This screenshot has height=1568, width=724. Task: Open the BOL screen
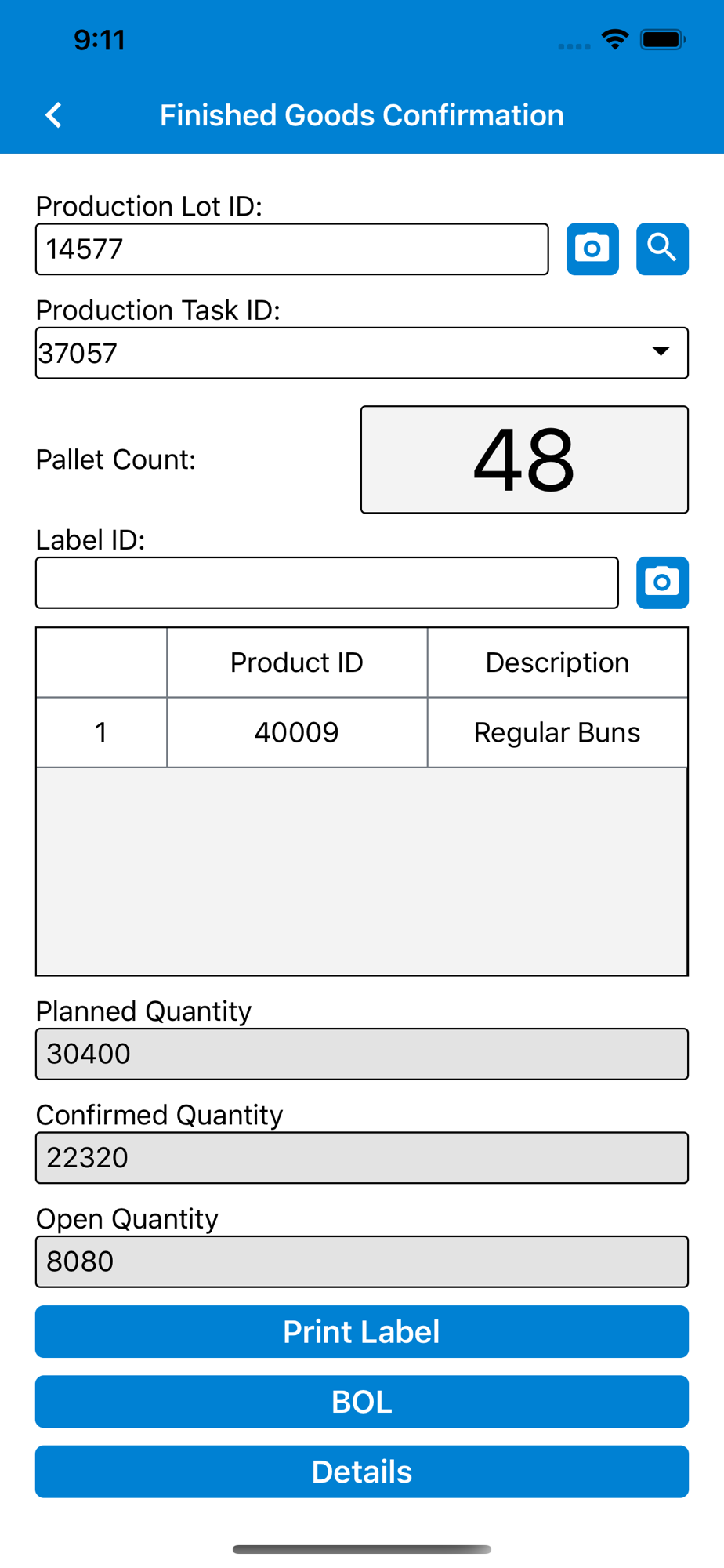361,1402
